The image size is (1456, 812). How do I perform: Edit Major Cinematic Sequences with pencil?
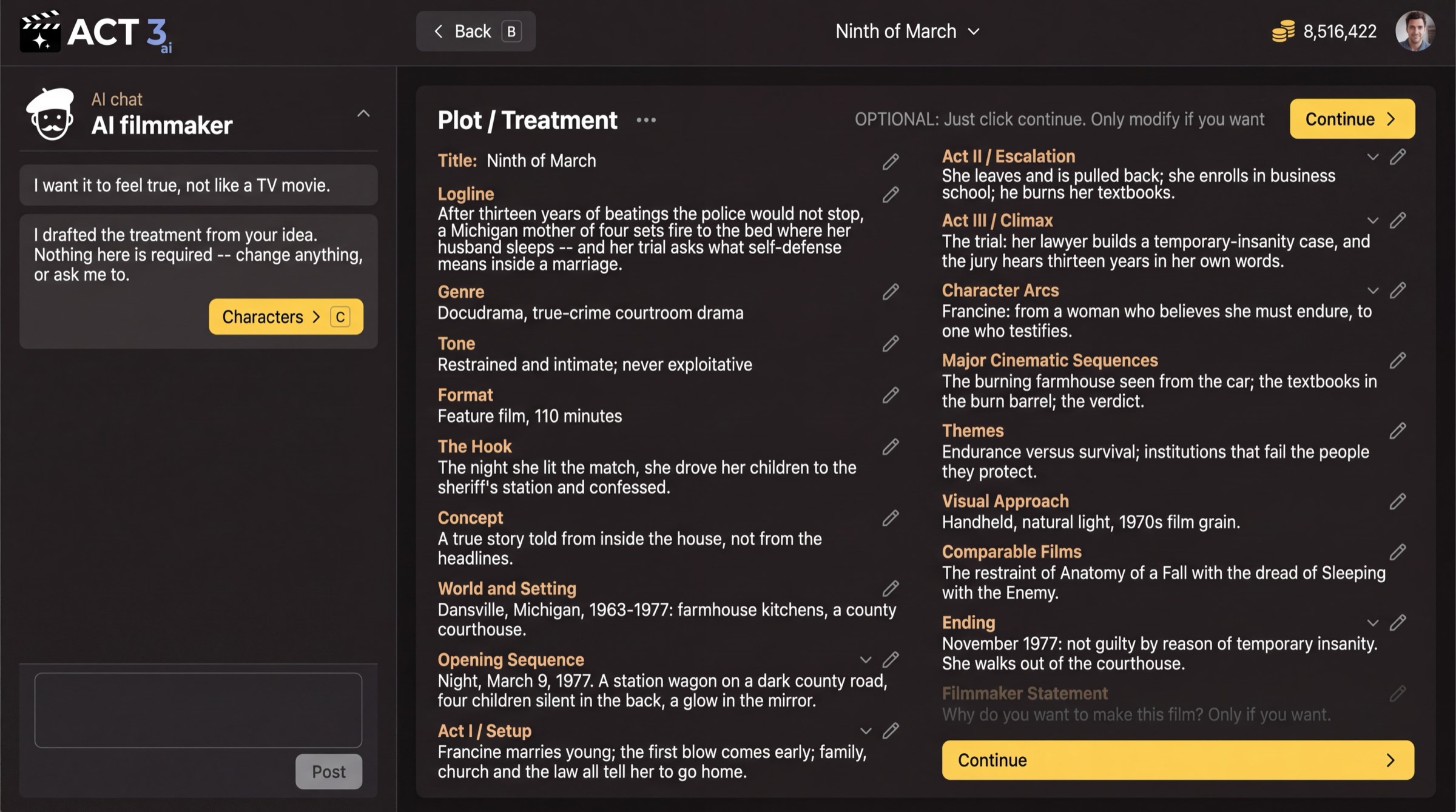pyautogui.click(x=1398, y=360)
